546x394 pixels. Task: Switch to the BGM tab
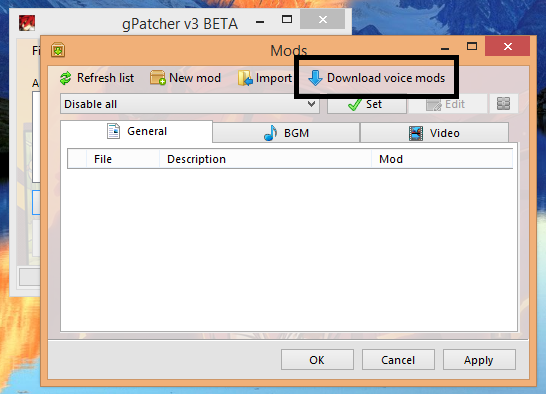[x=286, y=133]
